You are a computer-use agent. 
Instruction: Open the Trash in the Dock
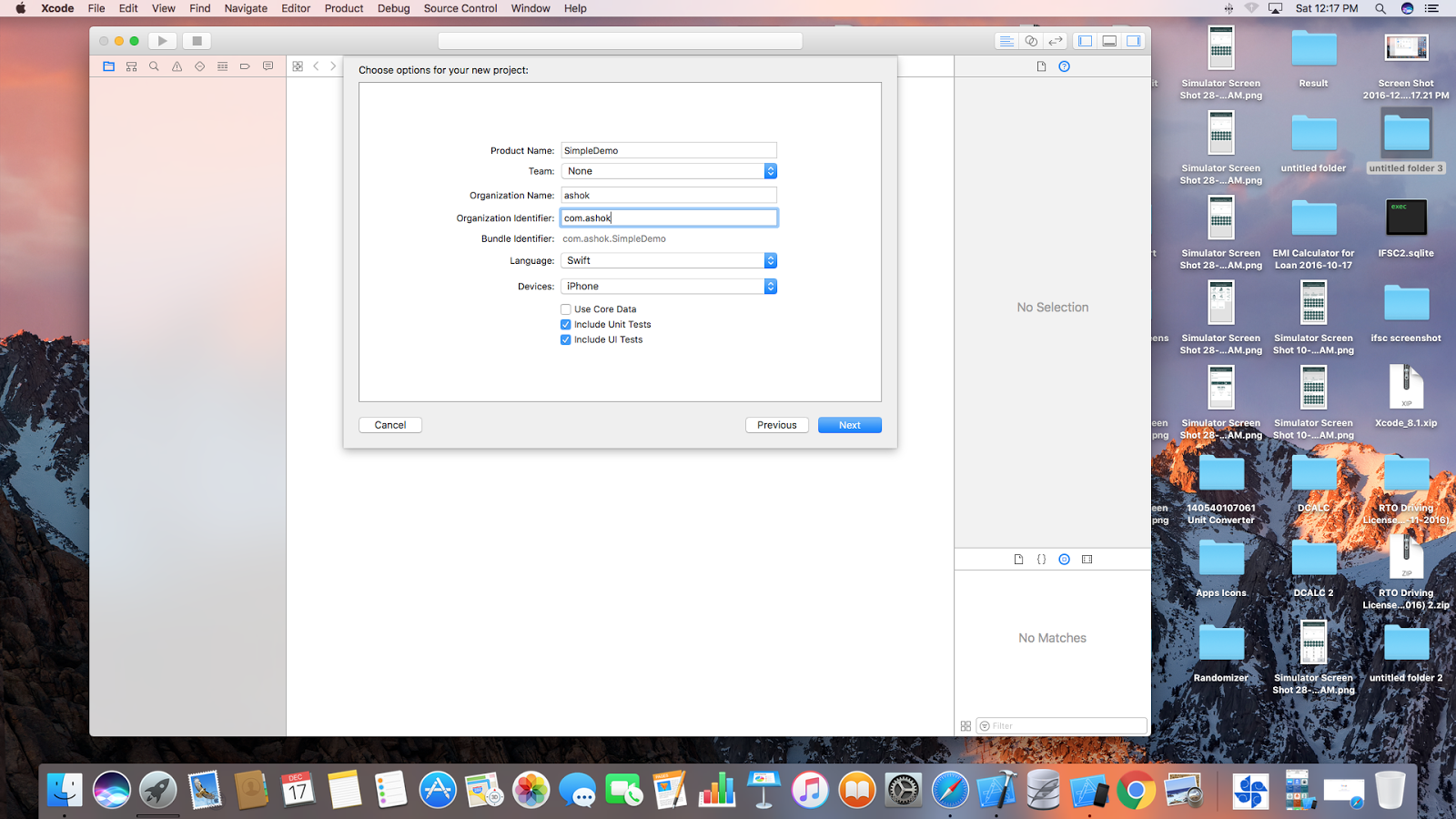coord(1390,790)
